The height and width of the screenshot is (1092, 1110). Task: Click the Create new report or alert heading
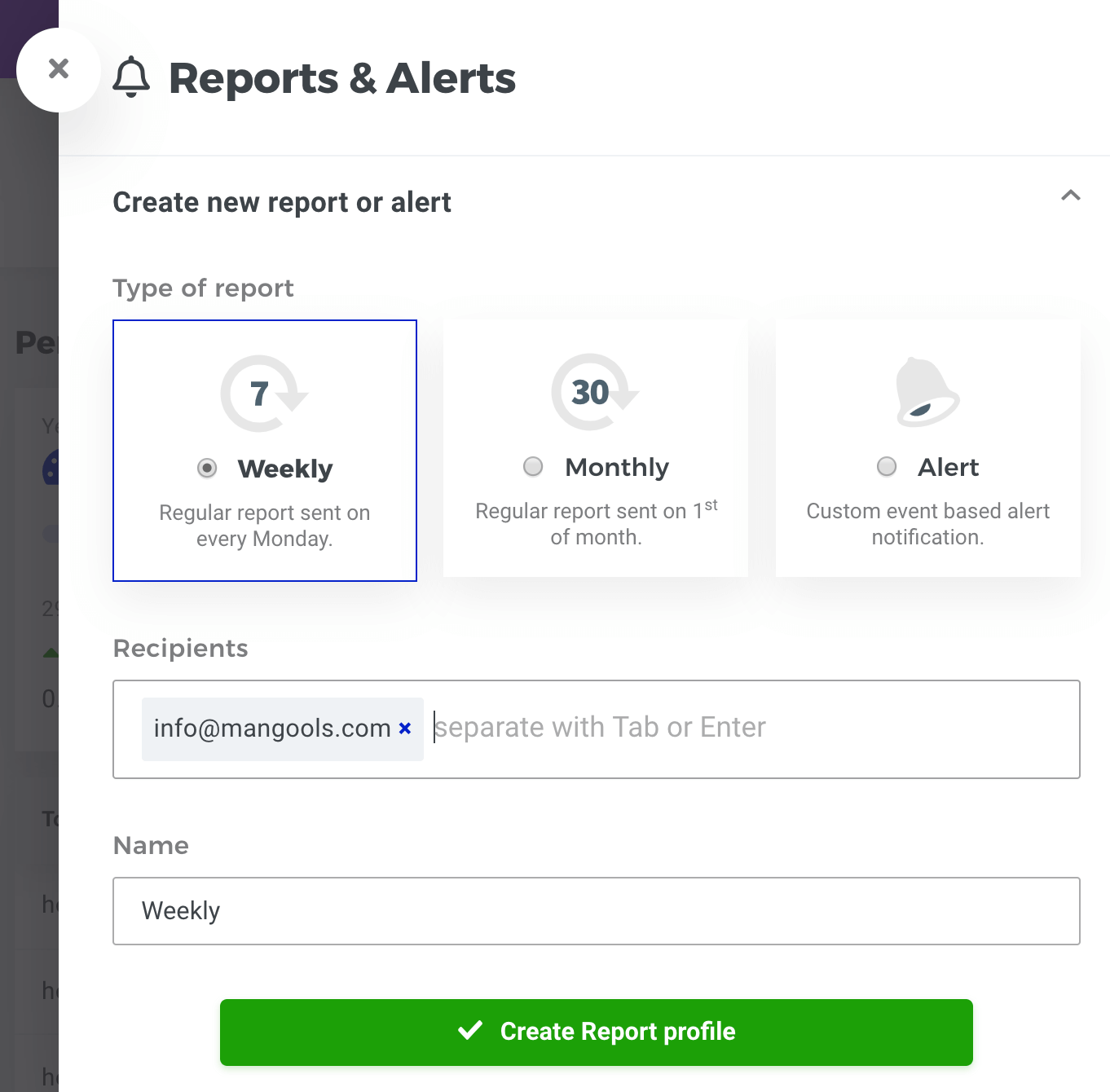(x=282, y=202)
